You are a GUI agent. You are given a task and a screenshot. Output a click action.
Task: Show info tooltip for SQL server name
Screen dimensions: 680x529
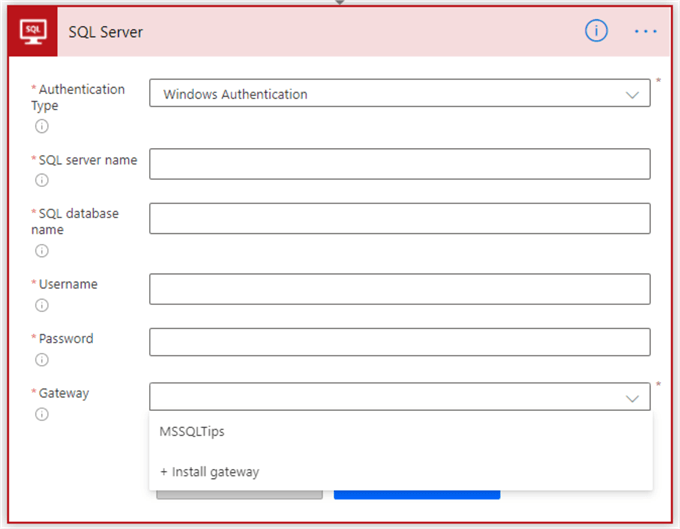42,180
